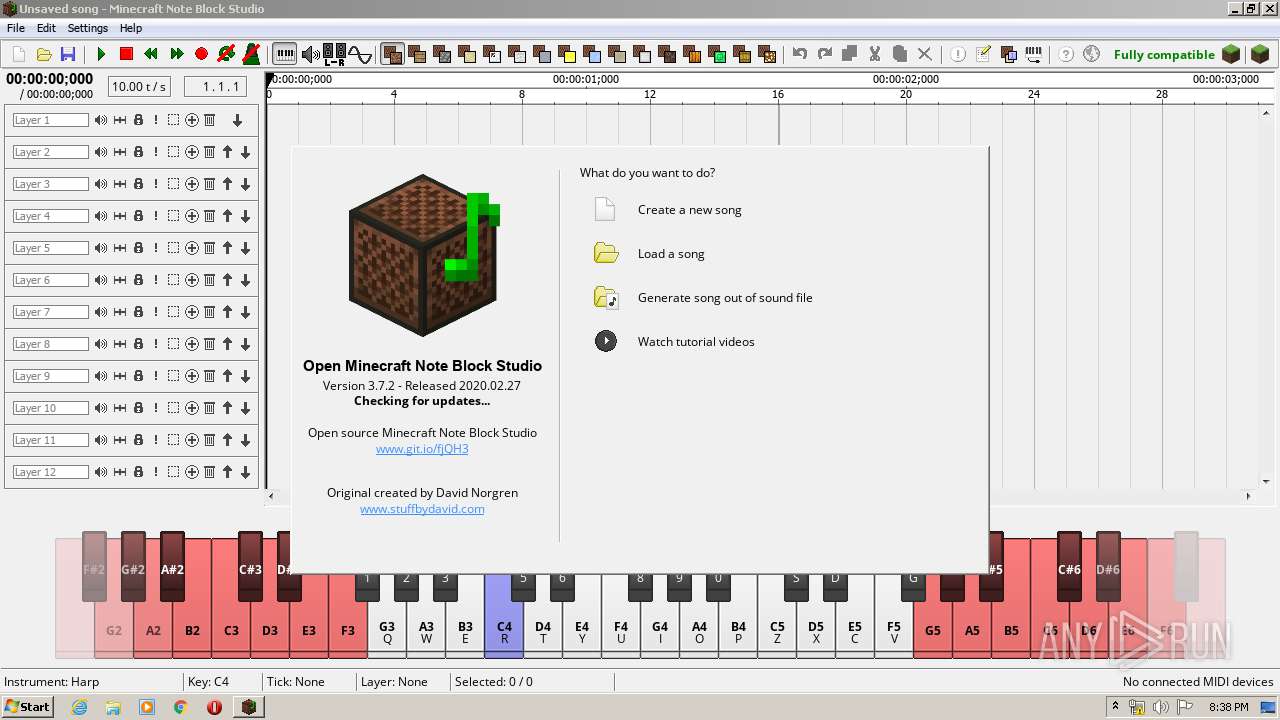Viewport: 1280px width, 720px height.
Task: Open the Settings menu
Action: click(x=88, y=28)
